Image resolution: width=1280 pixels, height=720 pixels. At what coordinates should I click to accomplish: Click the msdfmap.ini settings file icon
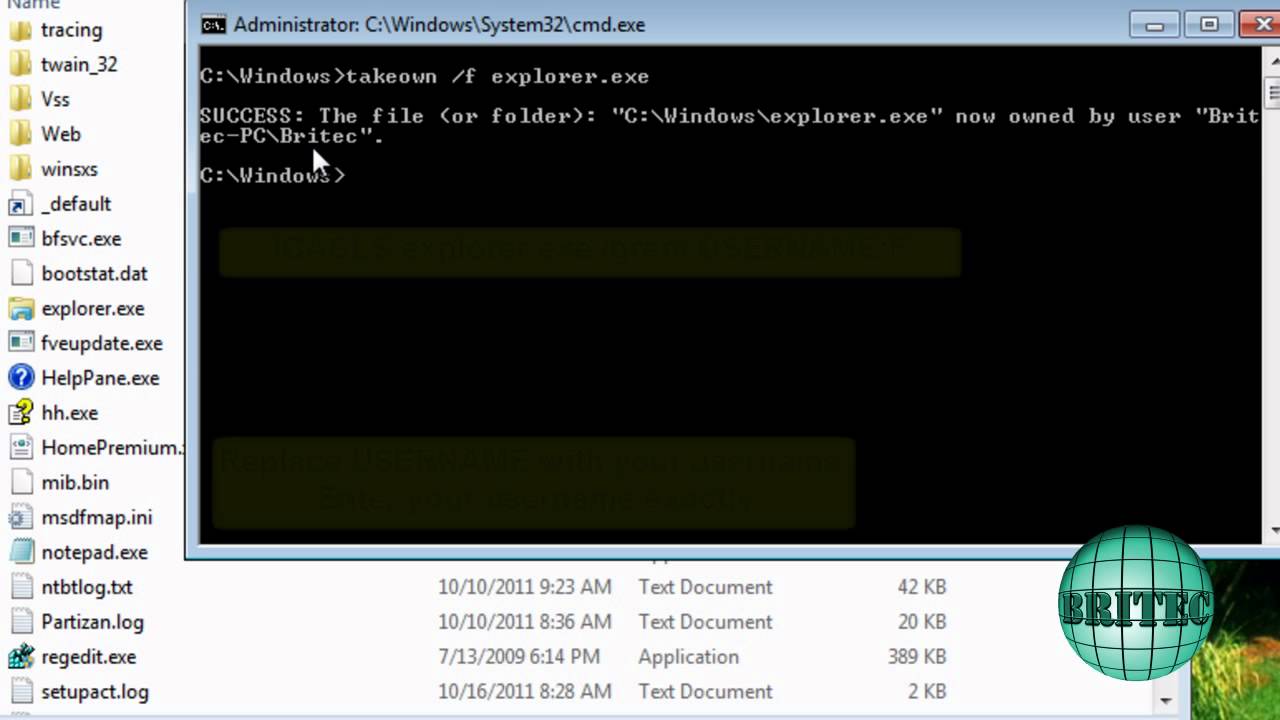20,518
